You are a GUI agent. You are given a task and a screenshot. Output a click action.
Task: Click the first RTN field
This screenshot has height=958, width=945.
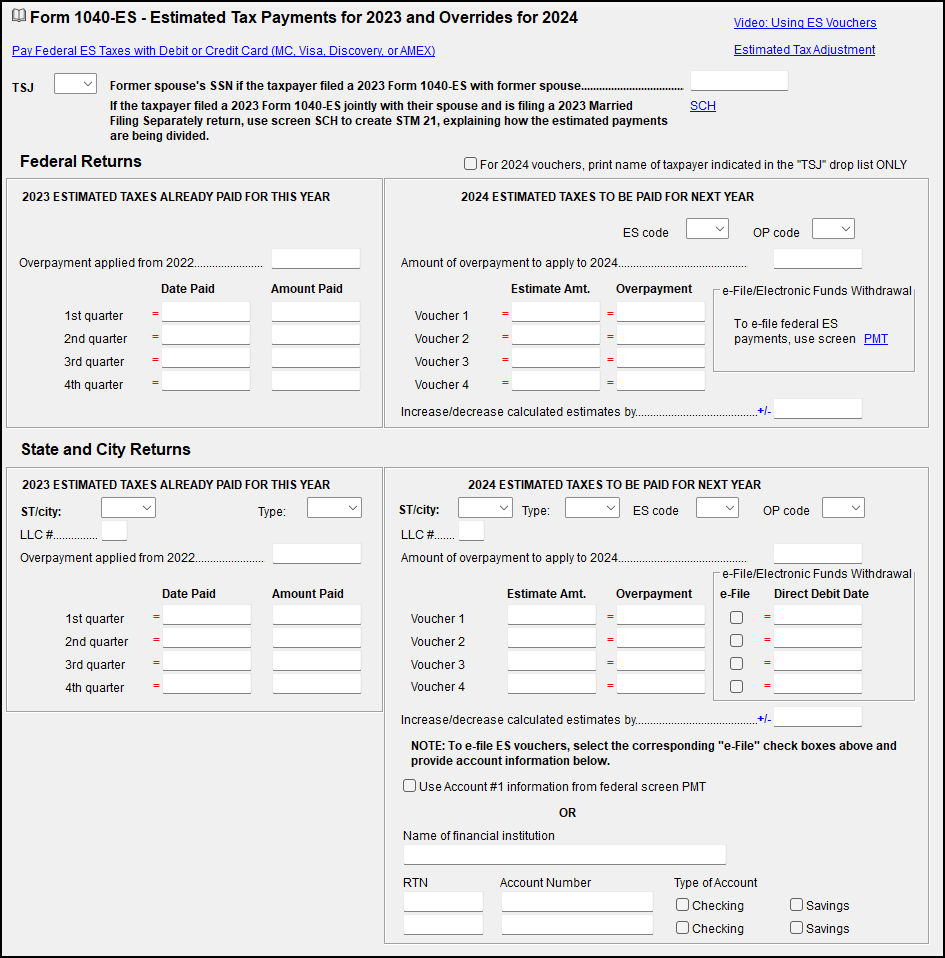coord(443,902)
